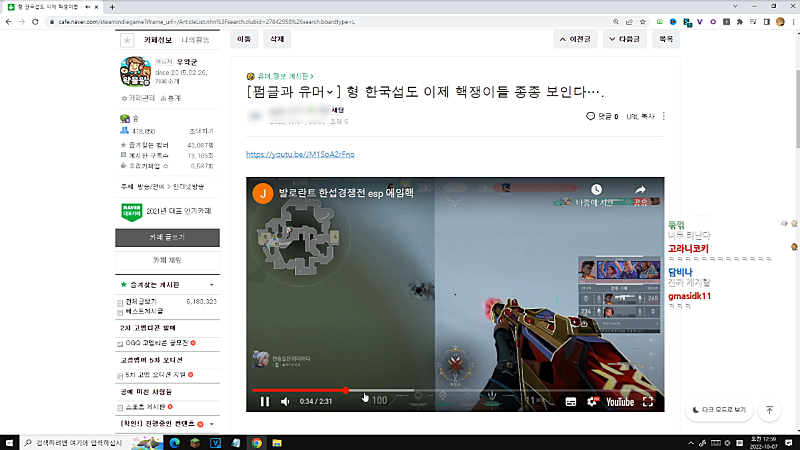Image resolution: width=800 pixels, height=450 pixels.
Task: Click the 초대하기 invite link
Action: coord(201,131)
